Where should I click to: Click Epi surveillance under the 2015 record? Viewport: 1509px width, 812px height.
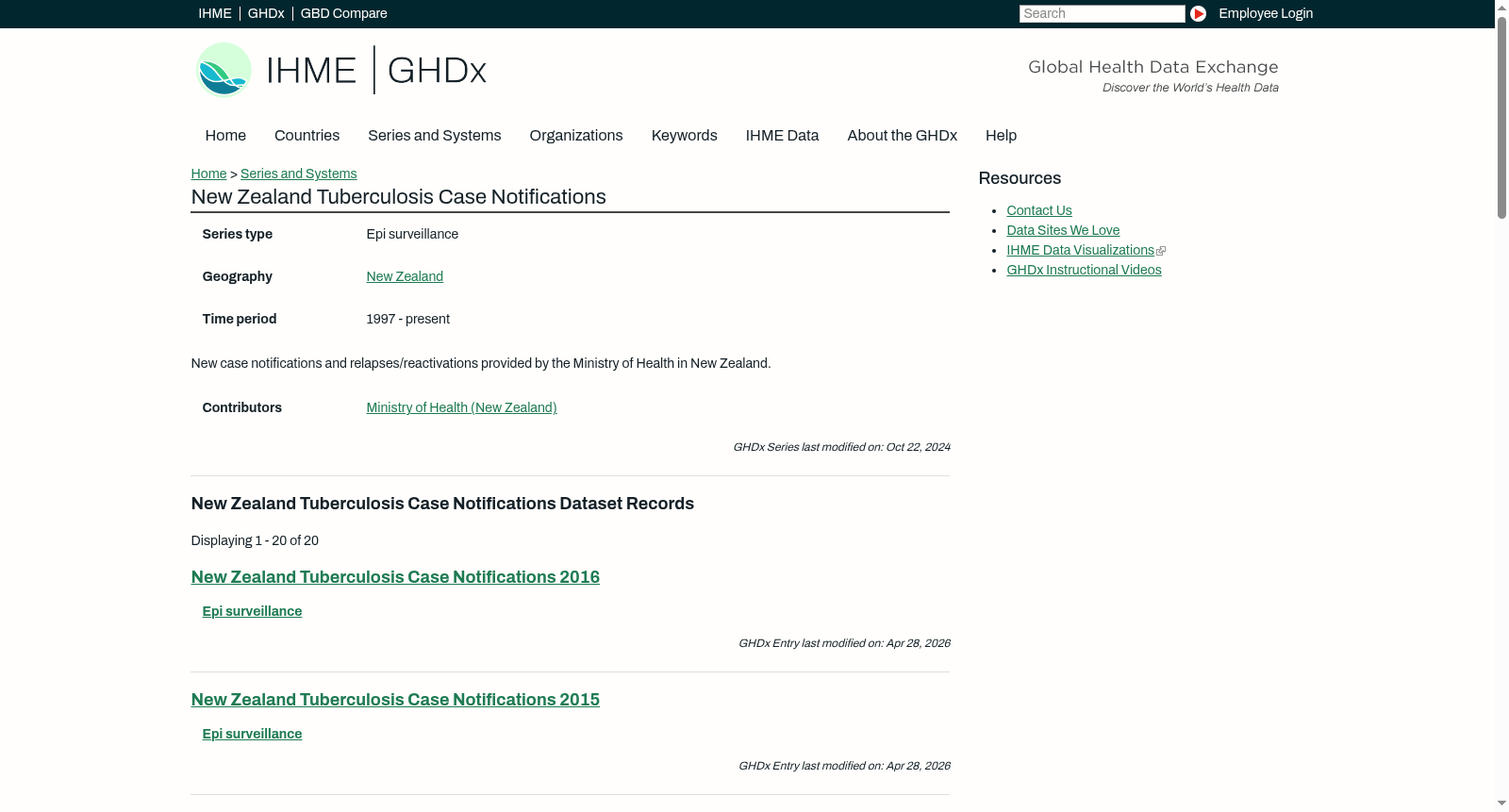coord(252,734)
